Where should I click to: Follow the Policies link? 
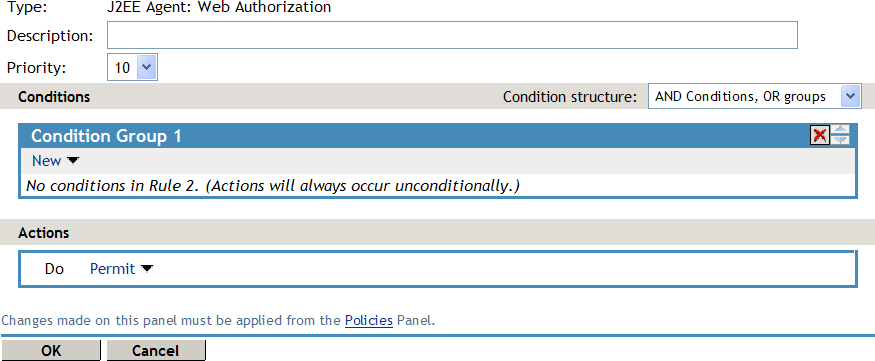(x=369, y=321)
